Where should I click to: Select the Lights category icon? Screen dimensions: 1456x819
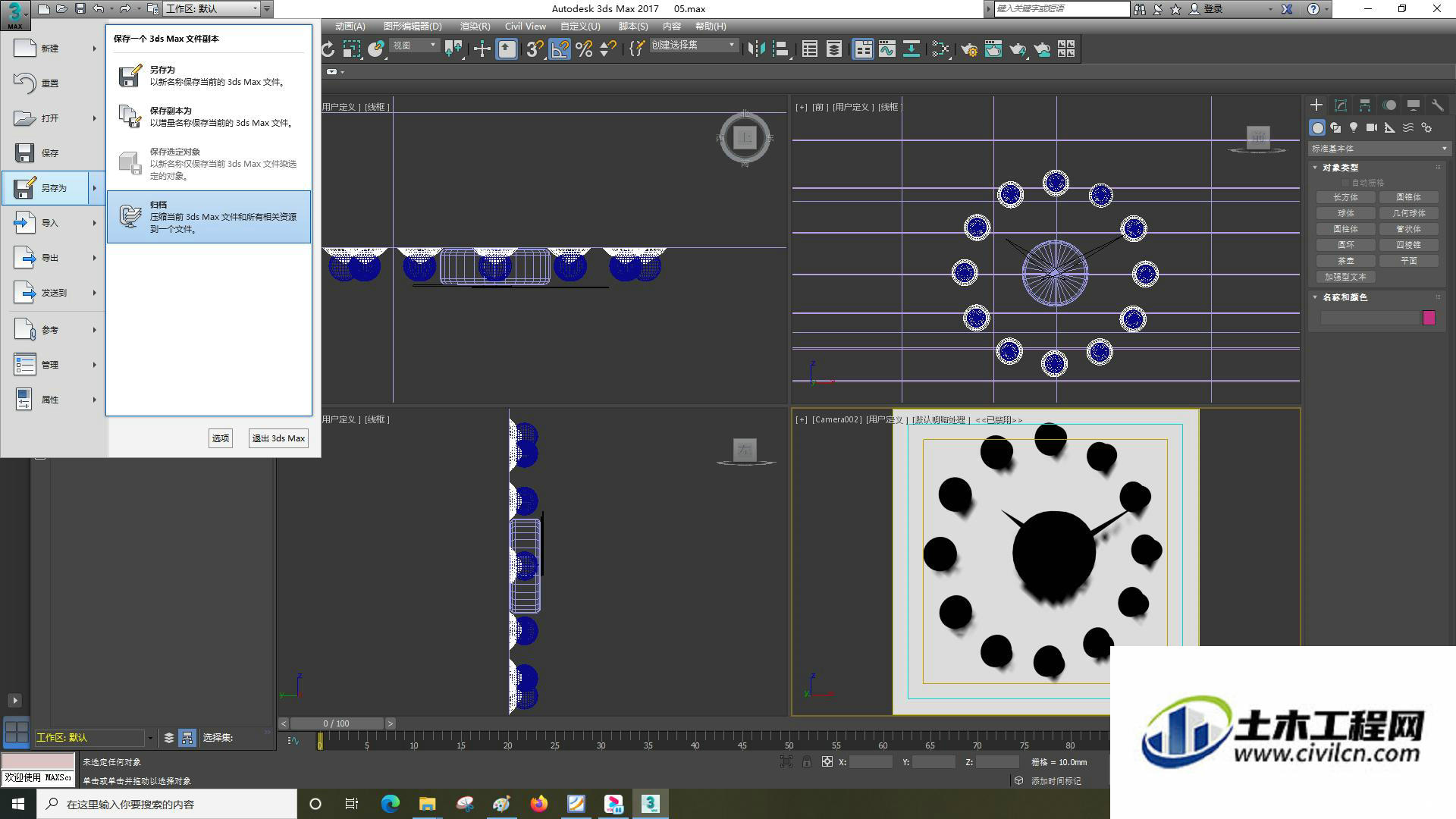point(1354,128)
